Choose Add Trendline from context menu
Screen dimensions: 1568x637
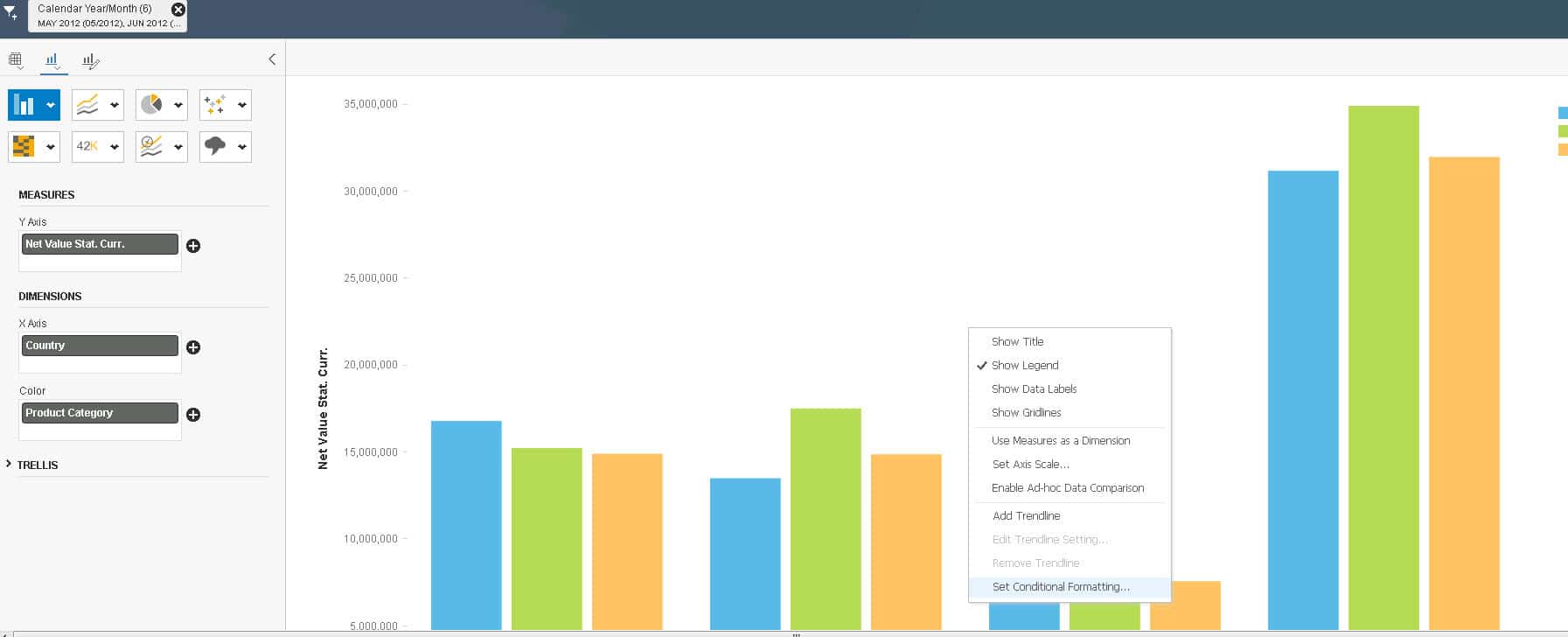(x=1026, y=516)
